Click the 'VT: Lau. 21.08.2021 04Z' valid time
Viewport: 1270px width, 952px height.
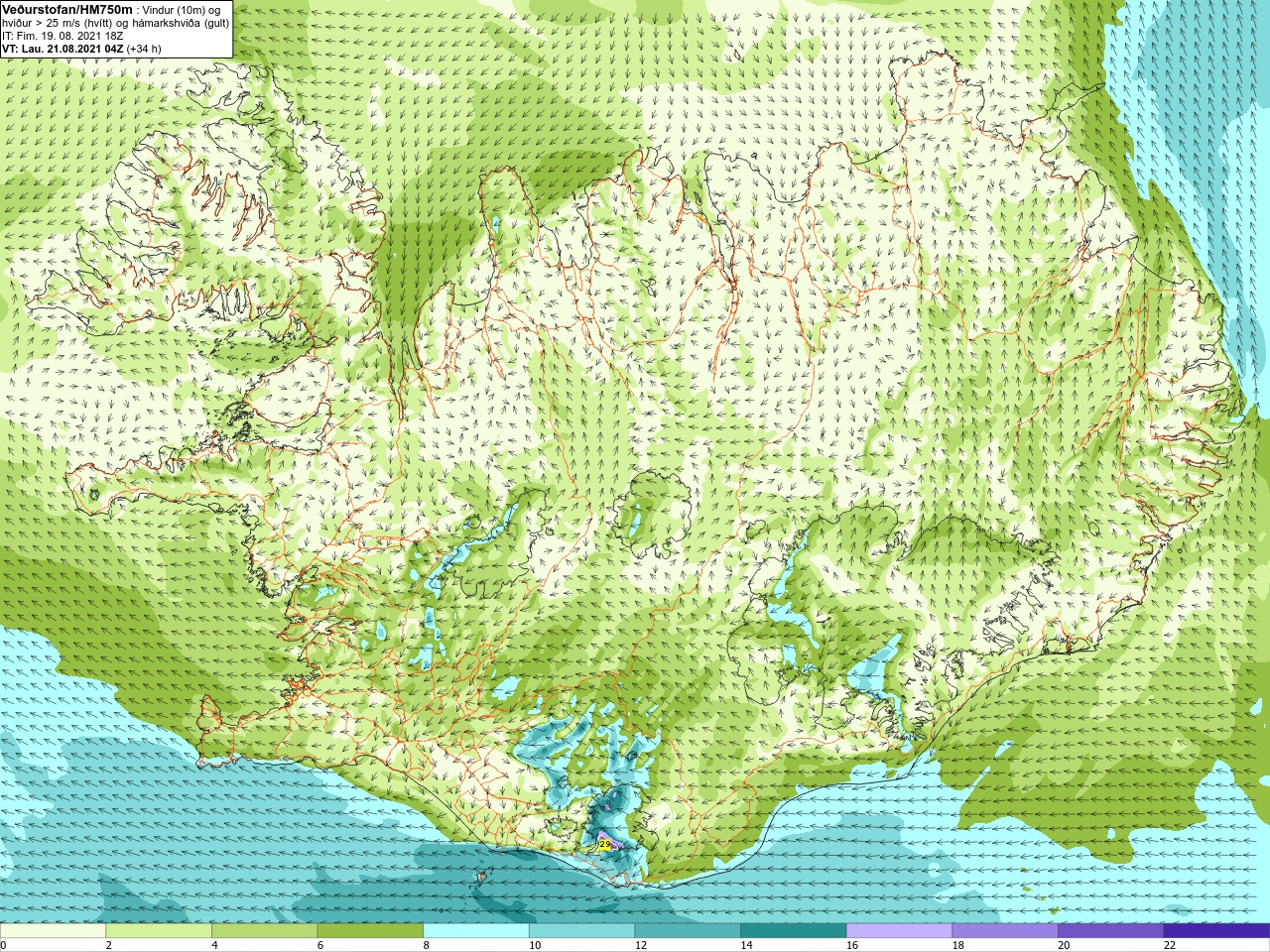pos(63,49)
